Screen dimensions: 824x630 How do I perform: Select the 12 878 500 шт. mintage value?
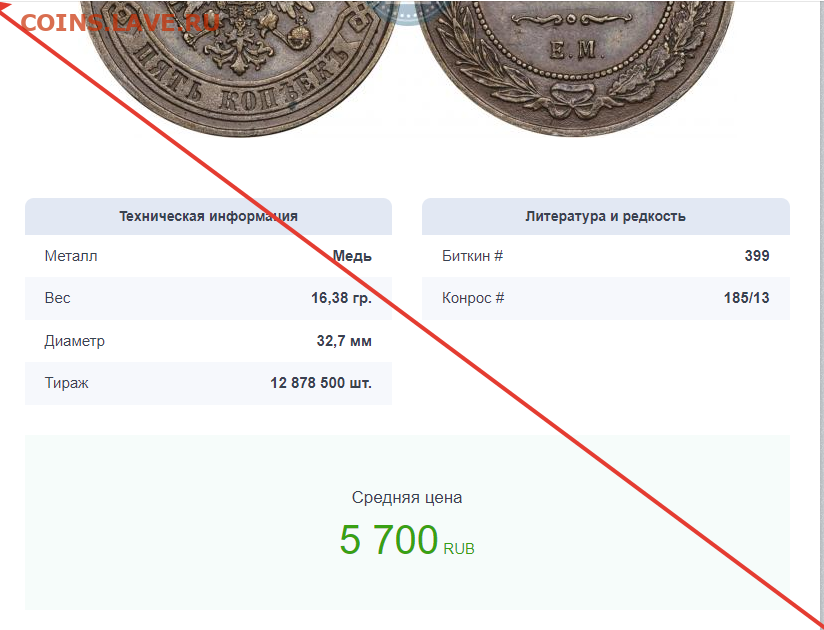click(321, 383)
